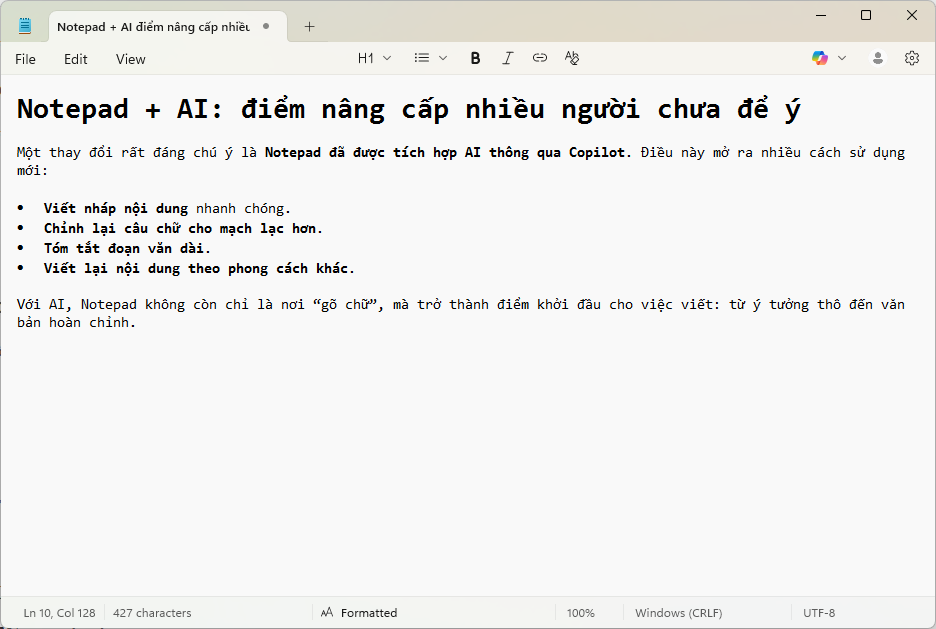This screenshot has width=936, height=629.
Task: Minimize the Notepad window
Action: point(821,15)
